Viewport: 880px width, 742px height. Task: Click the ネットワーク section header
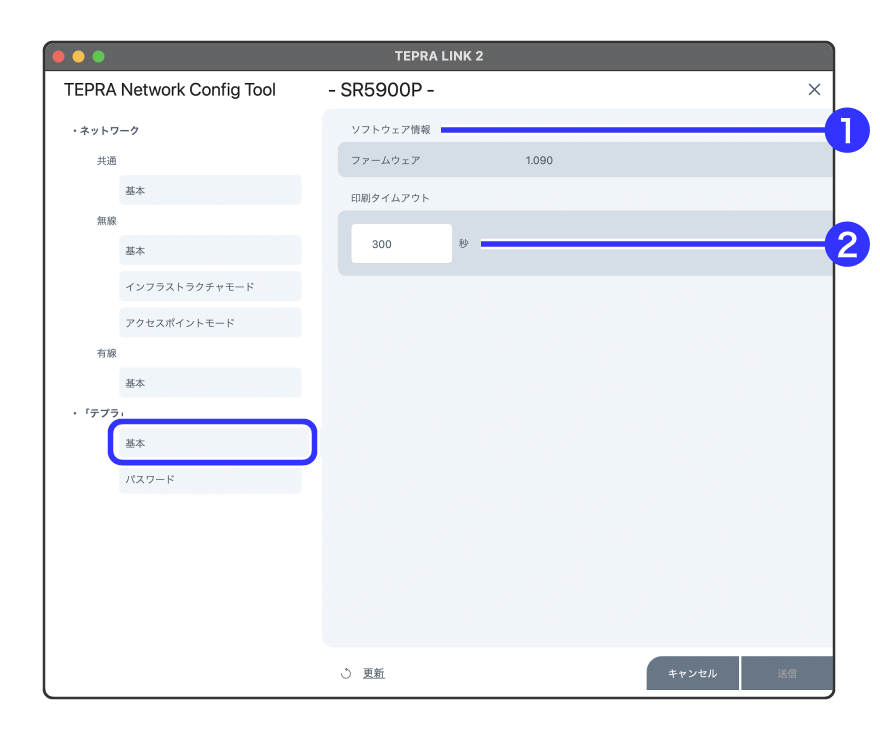click(109, 130)
